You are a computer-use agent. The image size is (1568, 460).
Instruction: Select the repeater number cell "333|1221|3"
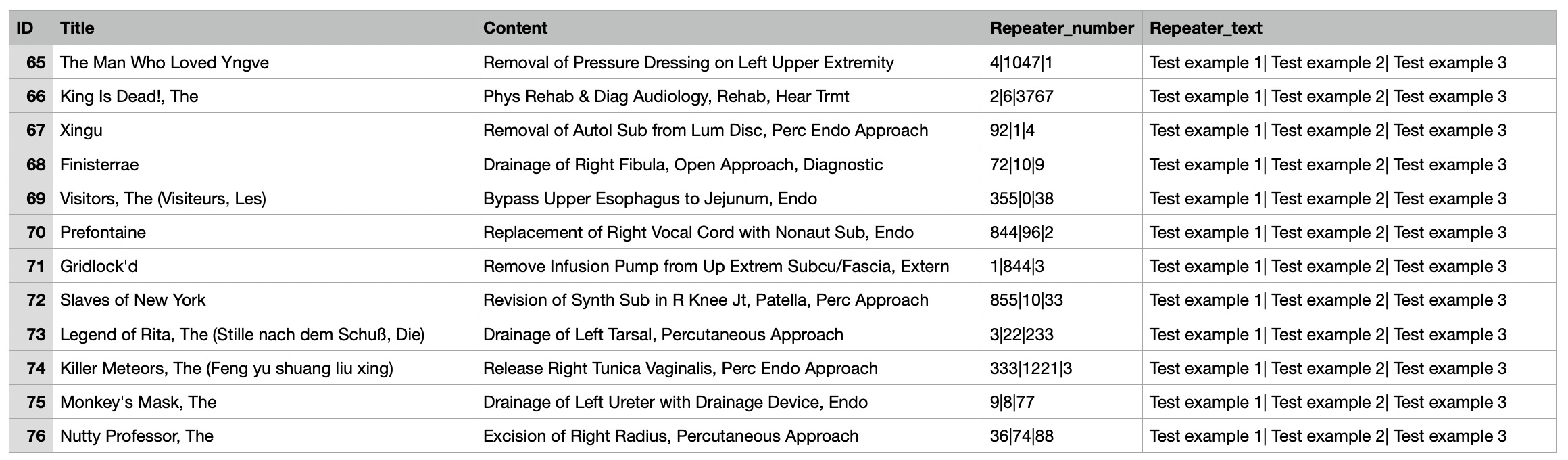click(1031, 369)
